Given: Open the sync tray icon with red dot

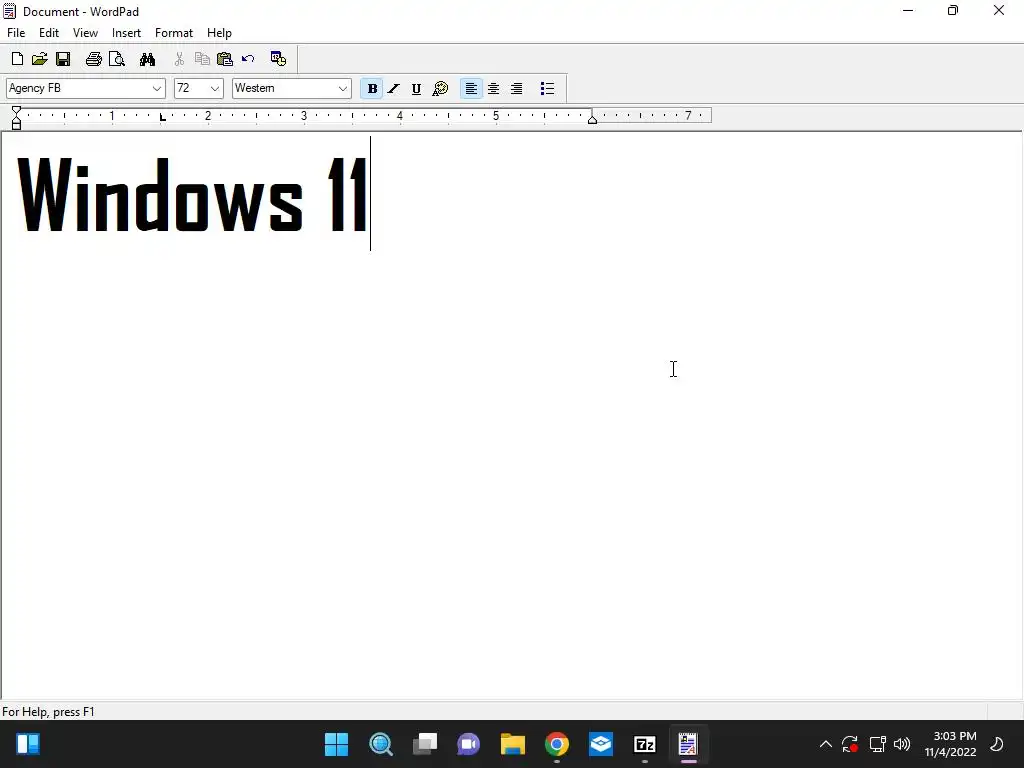Looking at the screenshot, I should click(x=850, y=744).
